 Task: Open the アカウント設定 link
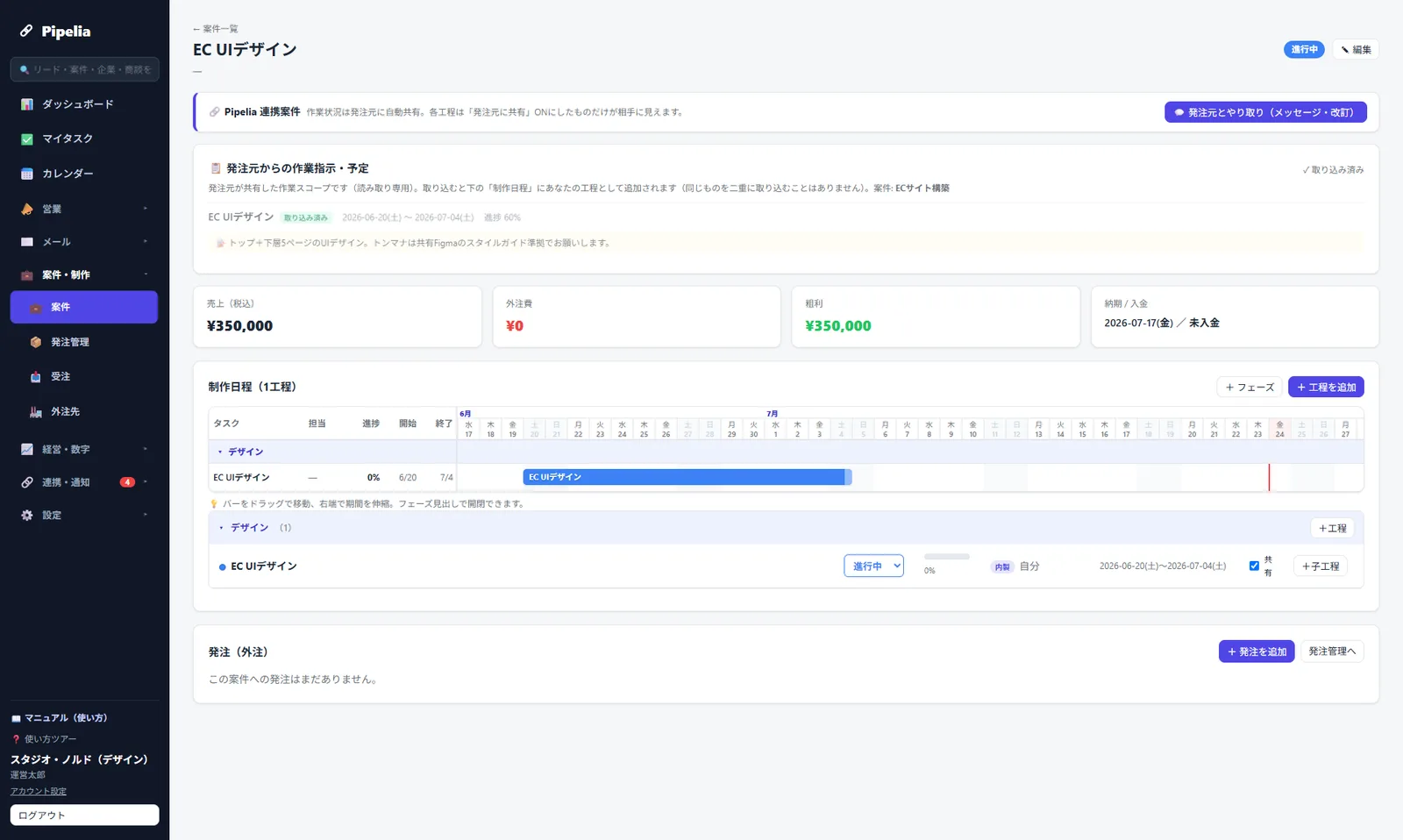coord(39,792)
